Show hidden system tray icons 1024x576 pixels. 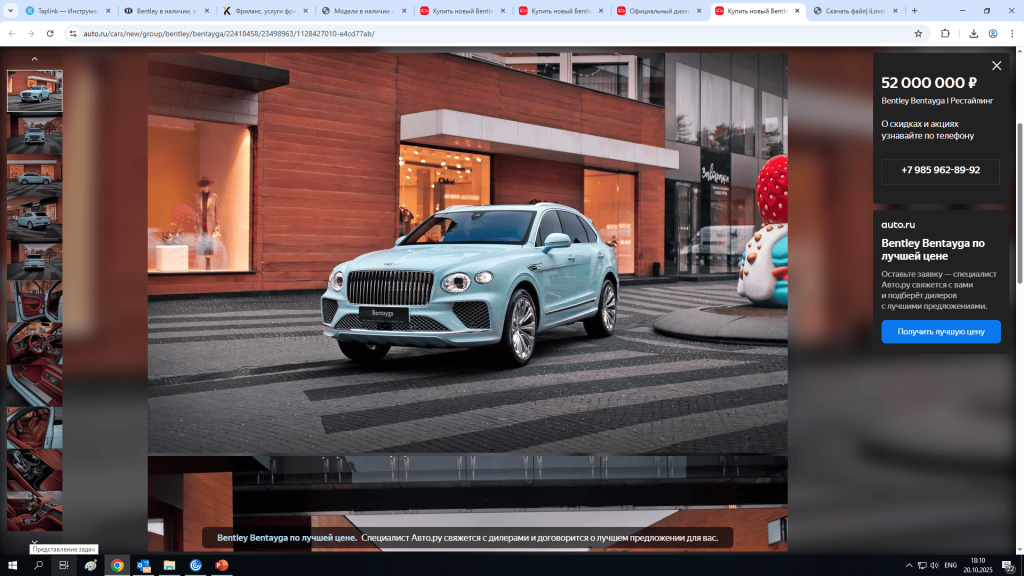[908, 565]
